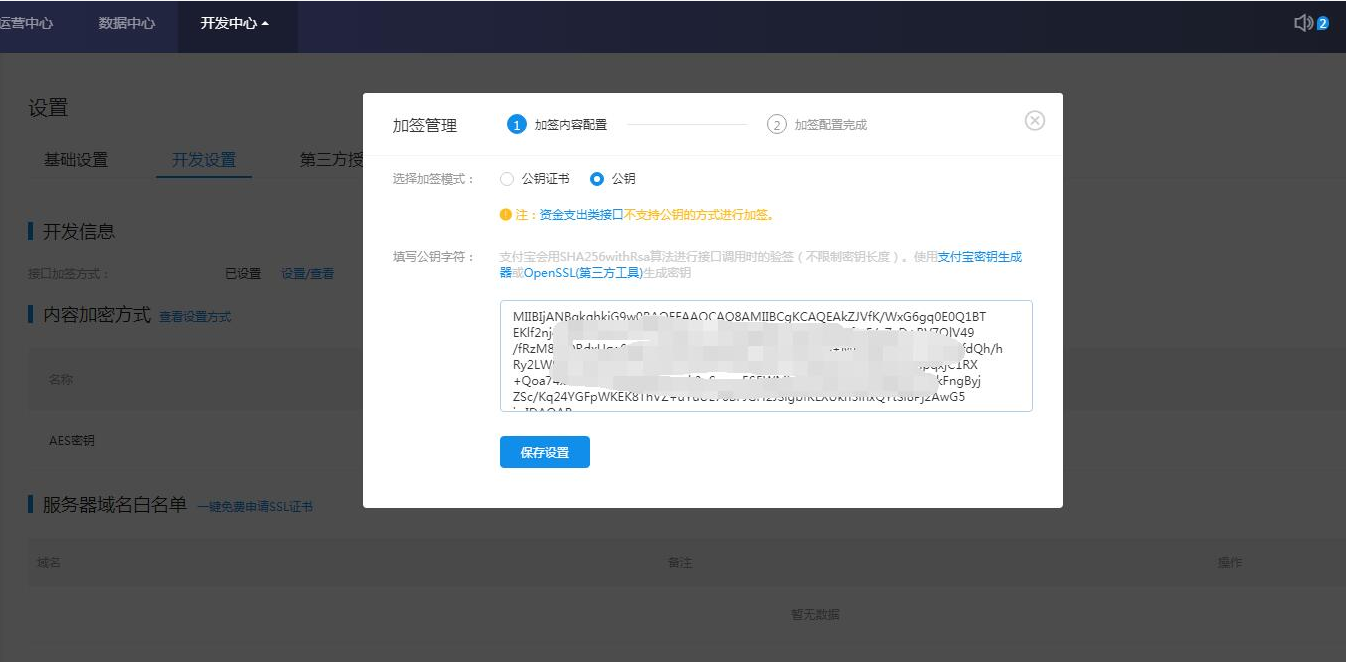The height and width of the screenshot is (662, 1346).
Task: Open the 查看设置方式 link
Action: tap(195, 316)
